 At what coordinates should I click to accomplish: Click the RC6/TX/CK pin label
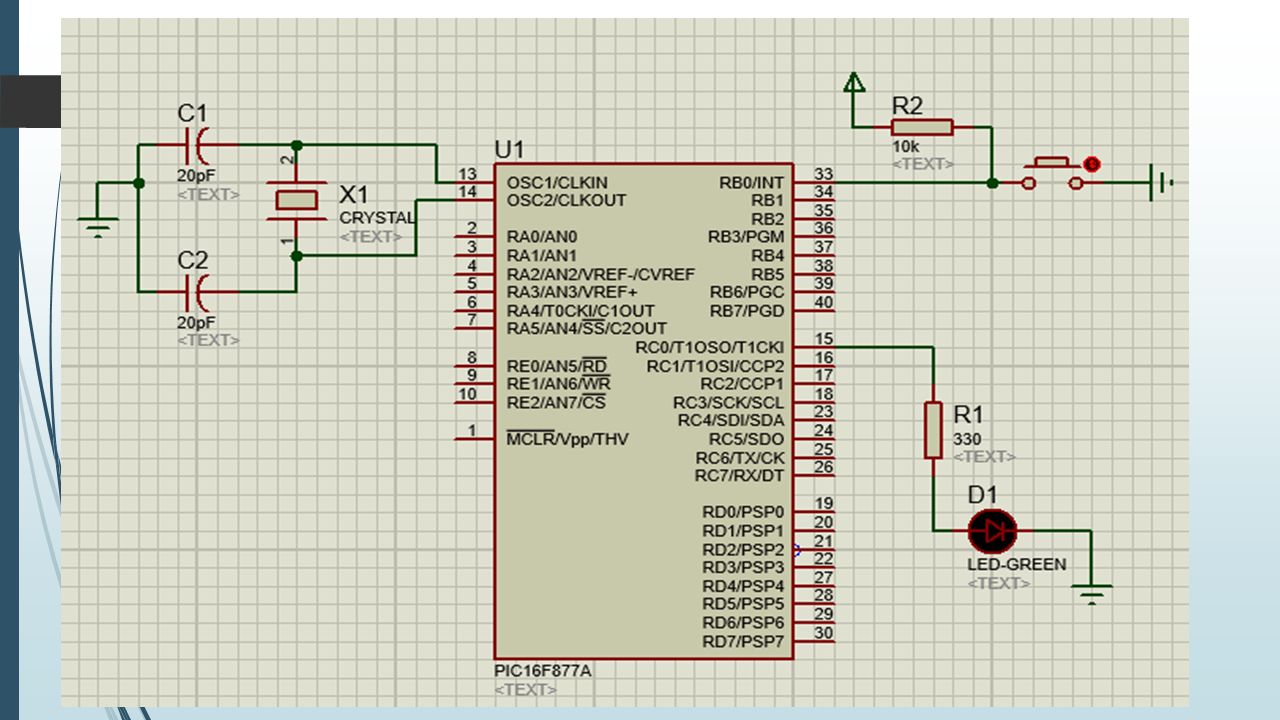[x=740, y=457]
